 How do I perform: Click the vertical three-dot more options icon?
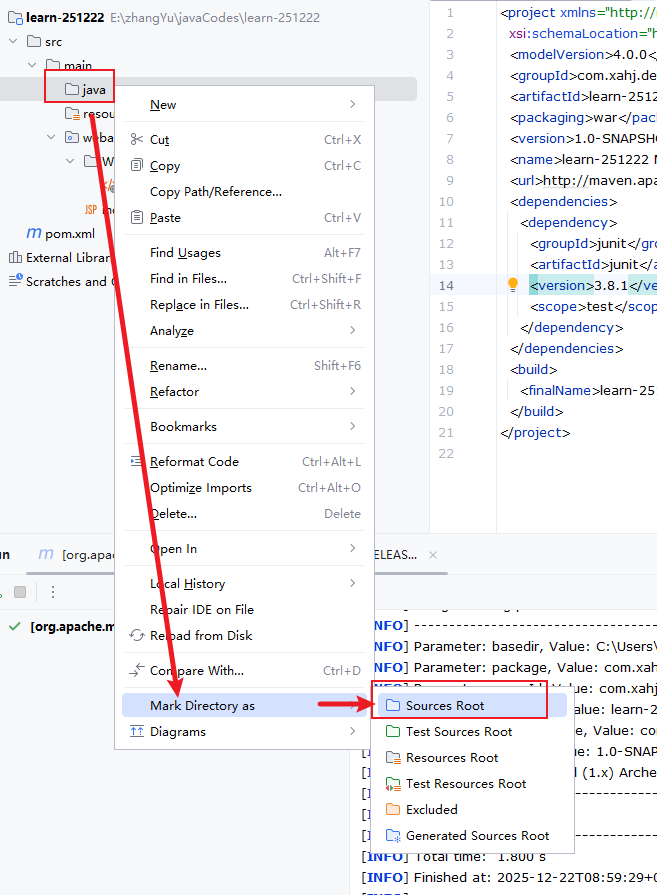[x=53, y=592]
